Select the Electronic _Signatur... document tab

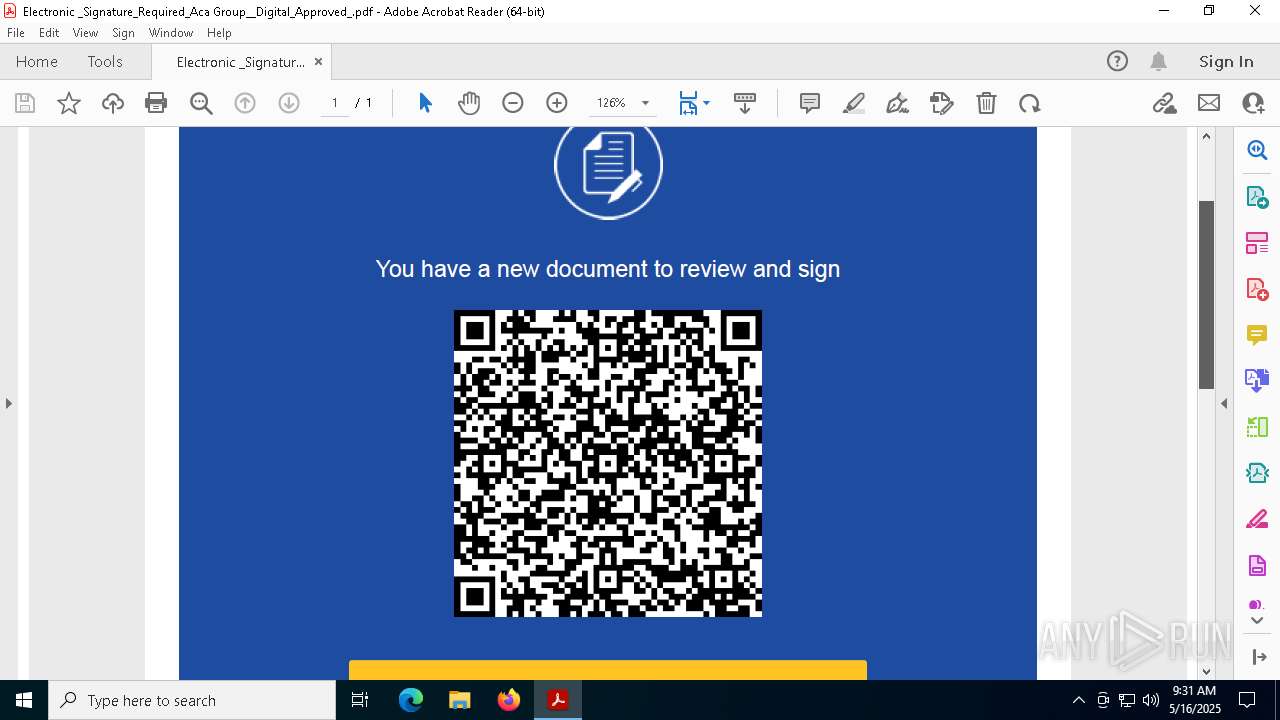click(241, 62)
